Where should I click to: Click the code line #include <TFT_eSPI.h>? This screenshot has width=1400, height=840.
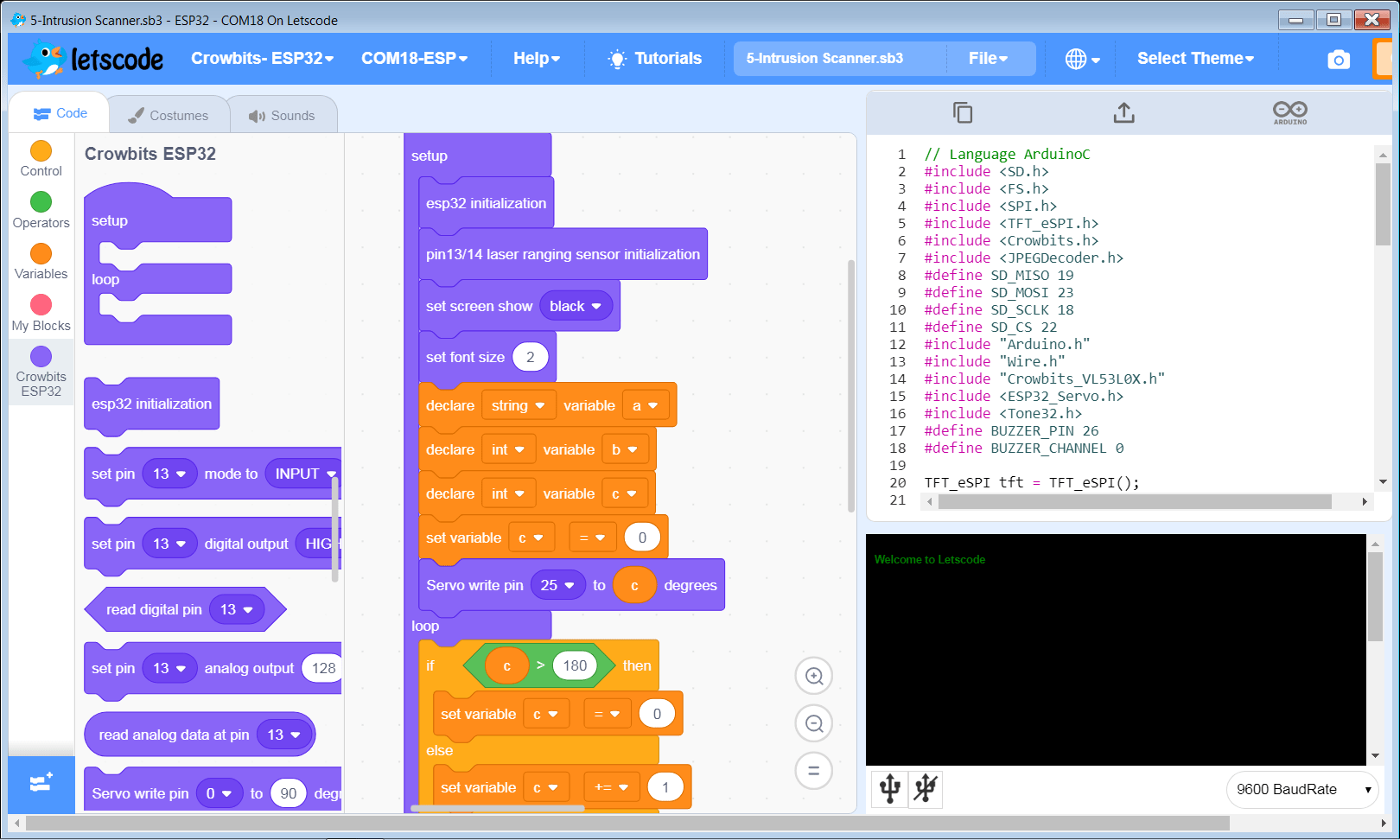coord(1011,223)
